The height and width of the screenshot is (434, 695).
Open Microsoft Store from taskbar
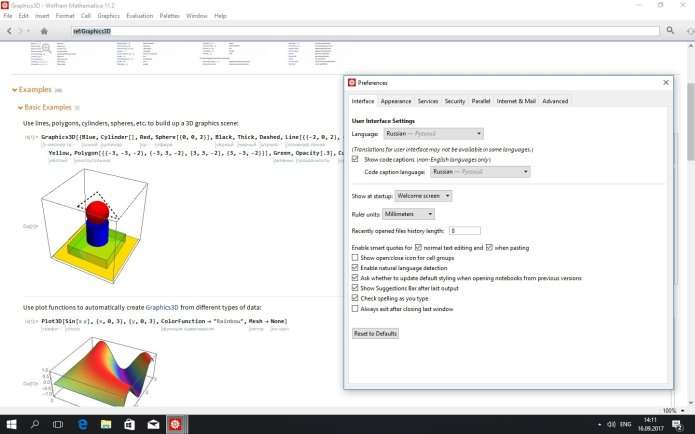pos(129,424)
